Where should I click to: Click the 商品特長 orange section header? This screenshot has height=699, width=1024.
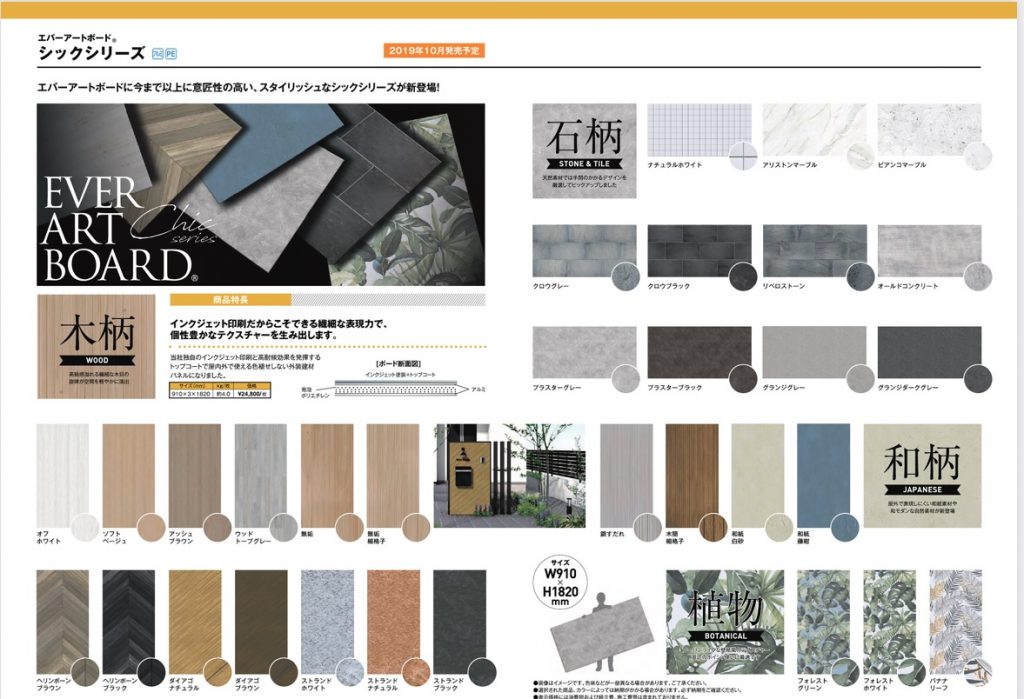(231, 300)
